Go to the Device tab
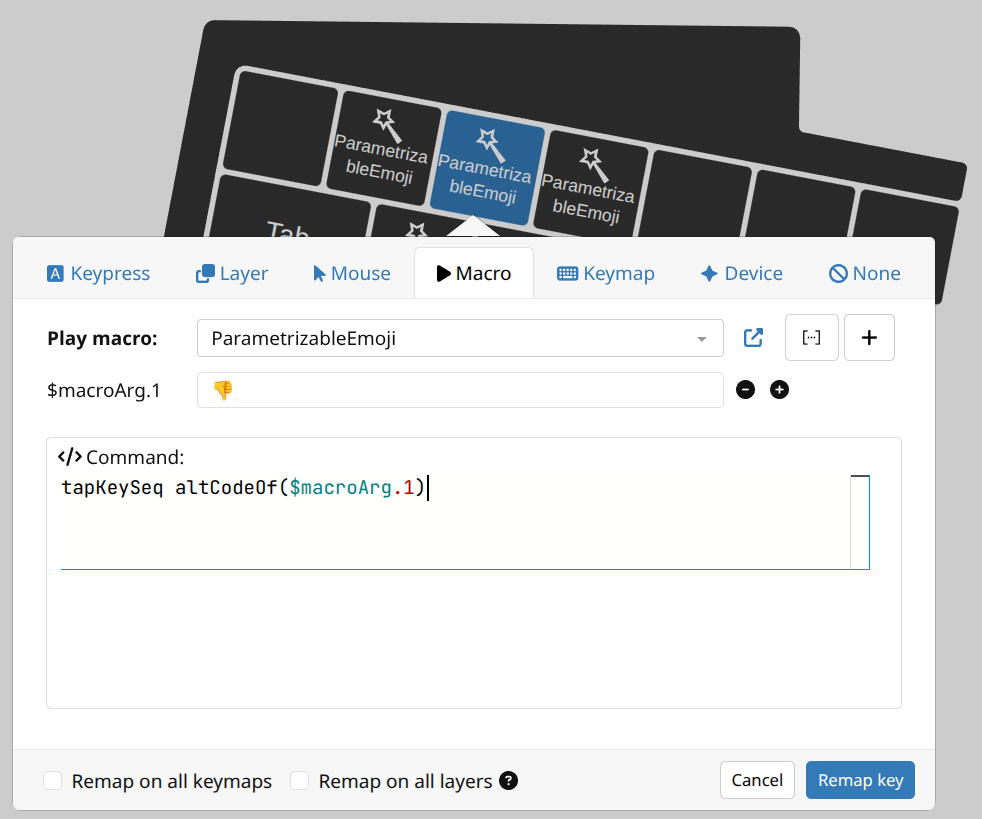The height and width of the screenshot is (819, 982). (x=741, y=273)
